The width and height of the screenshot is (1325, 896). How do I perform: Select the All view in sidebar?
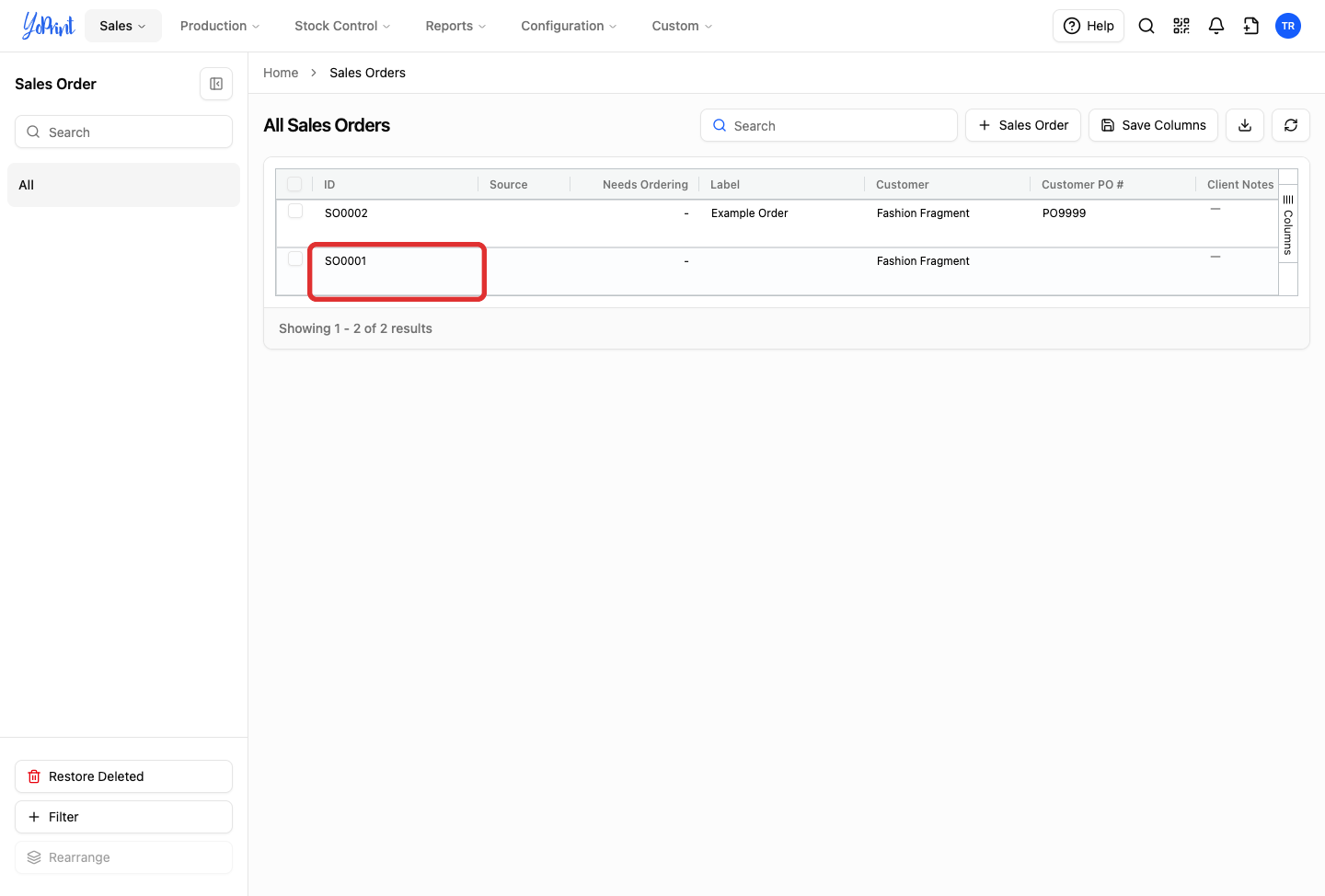pyautogui.click(x=123, y=185)
